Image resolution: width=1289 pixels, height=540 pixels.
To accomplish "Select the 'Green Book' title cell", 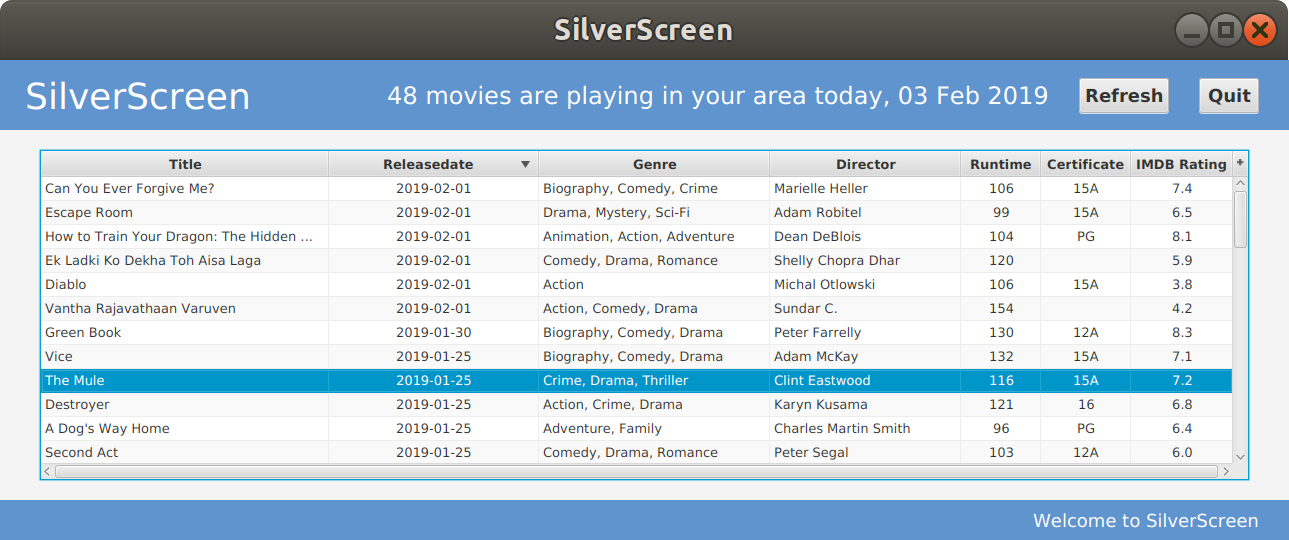I will (185, 332).
